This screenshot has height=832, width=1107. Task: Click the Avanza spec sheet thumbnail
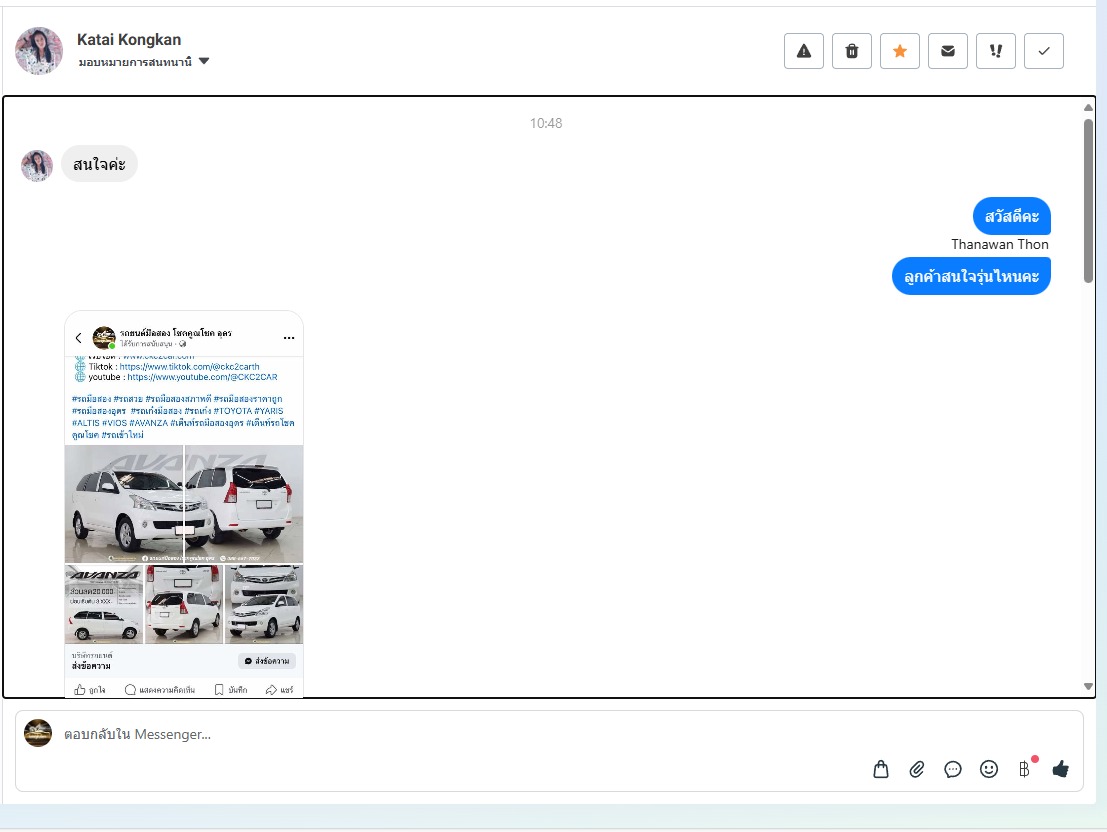click(x=104, y=605)
